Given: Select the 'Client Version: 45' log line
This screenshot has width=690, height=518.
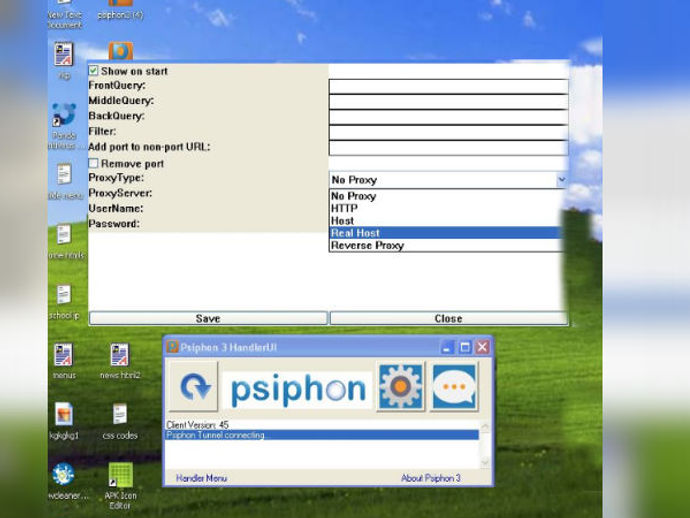Looking at the screenshot, I should tap(197, 425).
